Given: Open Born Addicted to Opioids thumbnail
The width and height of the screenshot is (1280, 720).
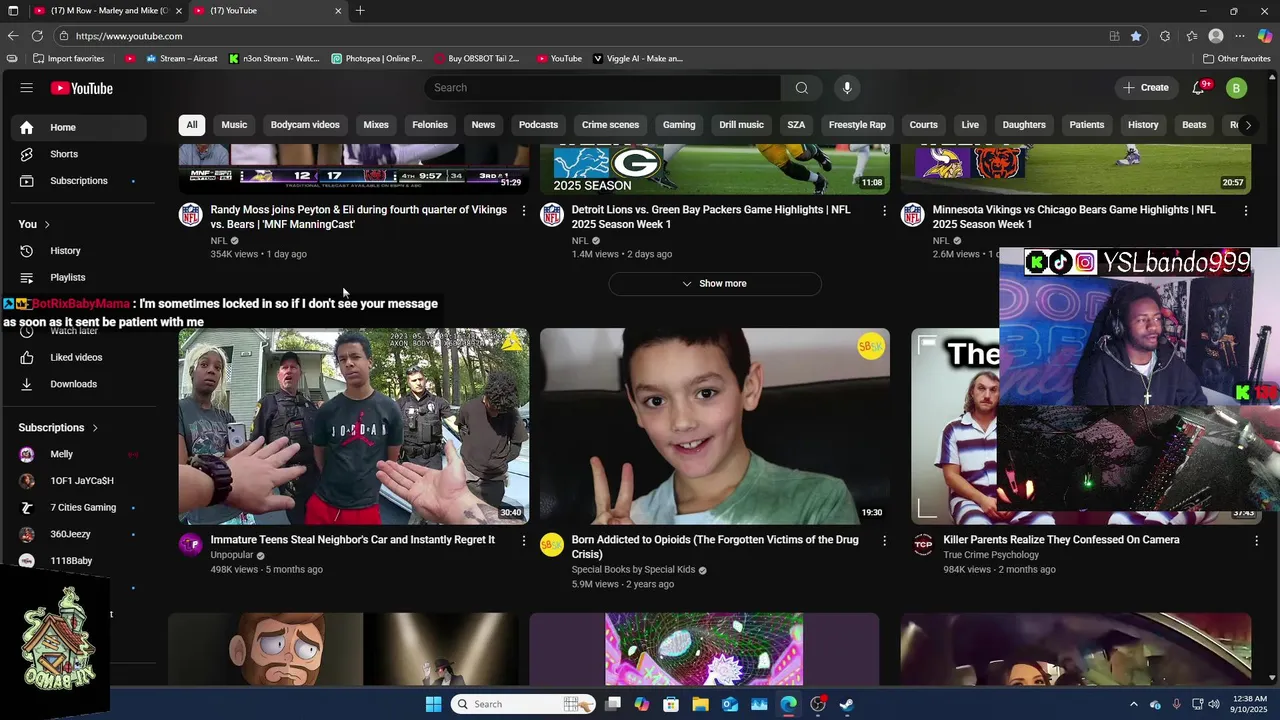Looking at the screenshot, I should click(715, 426).
